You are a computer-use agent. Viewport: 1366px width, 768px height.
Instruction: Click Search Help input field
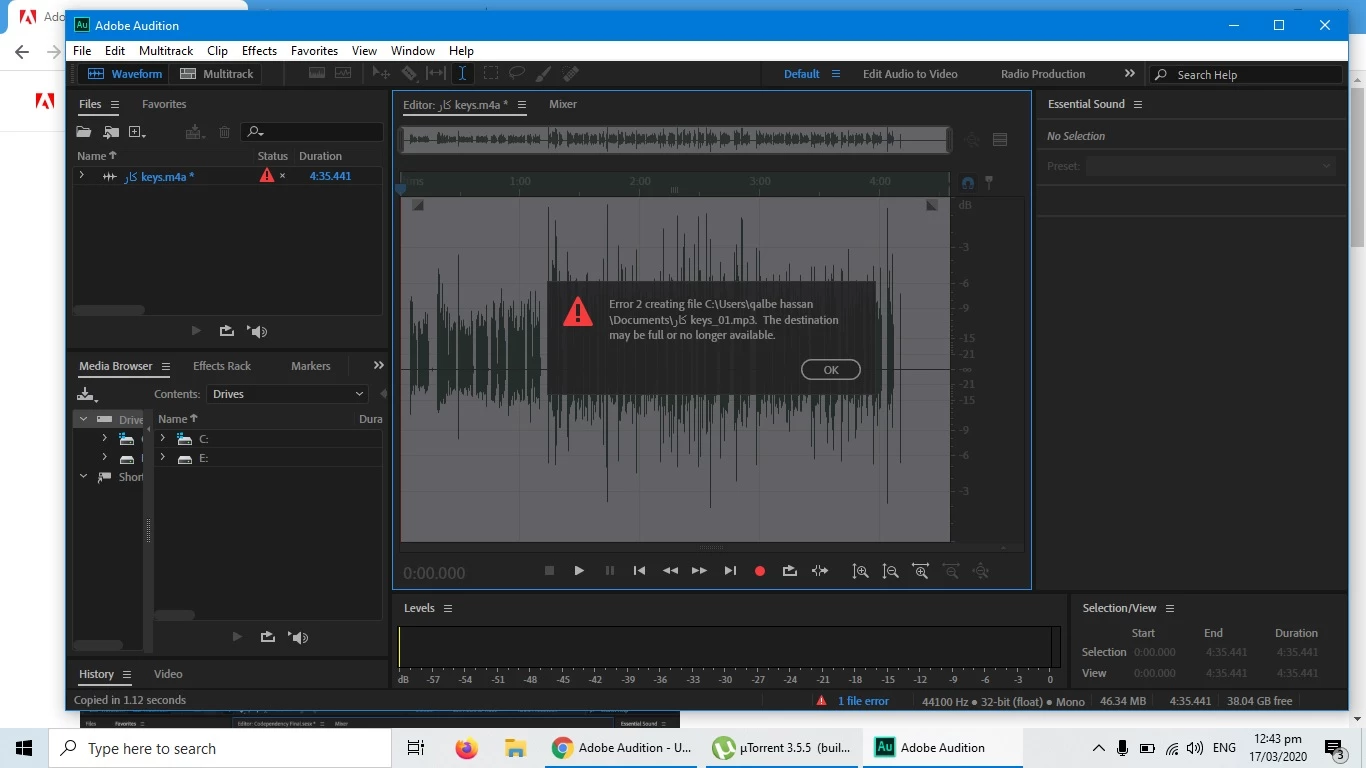1246,74
